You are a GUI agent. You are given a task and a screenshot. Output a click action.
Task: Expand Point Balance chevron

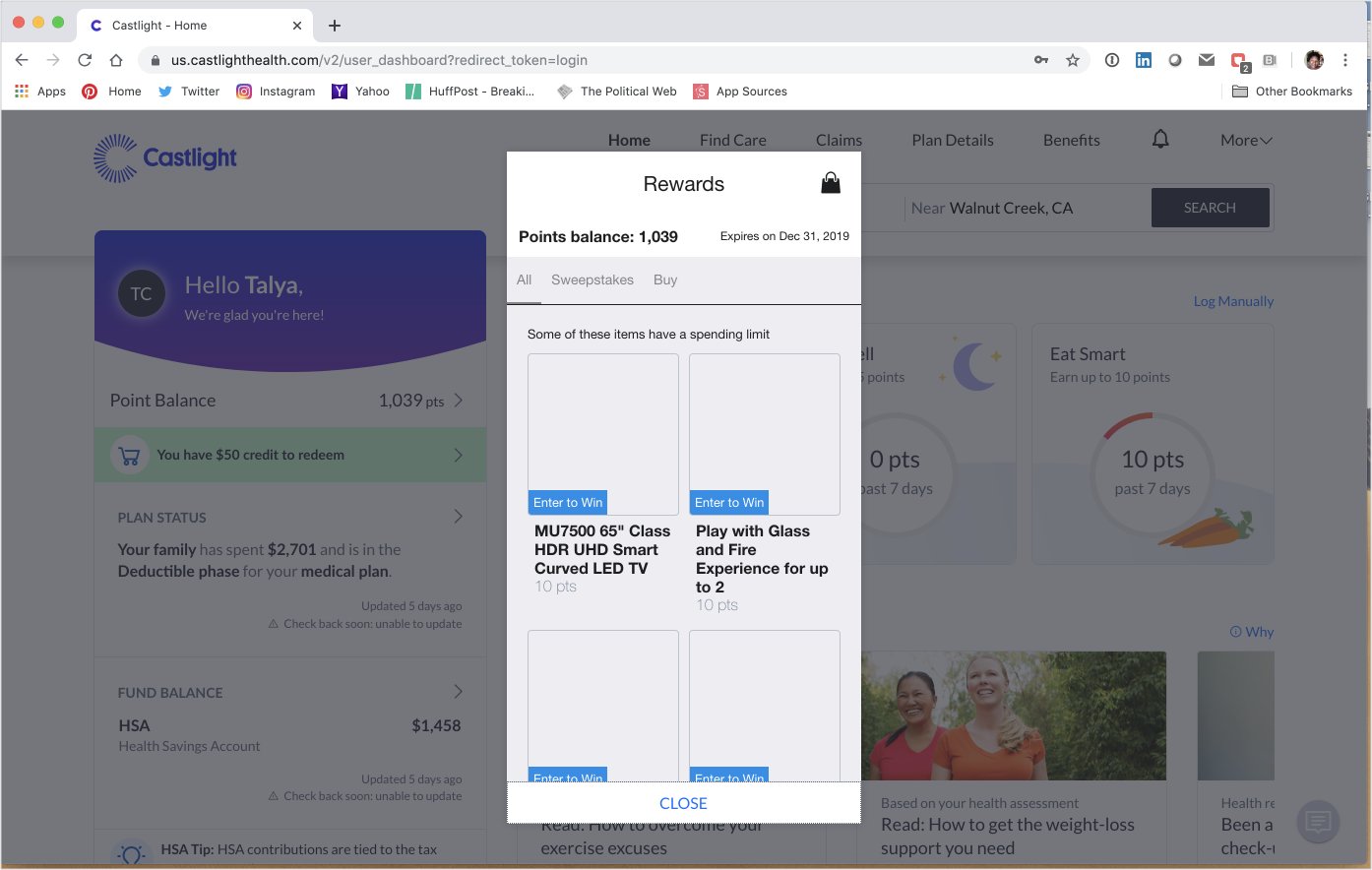point(459,400)
